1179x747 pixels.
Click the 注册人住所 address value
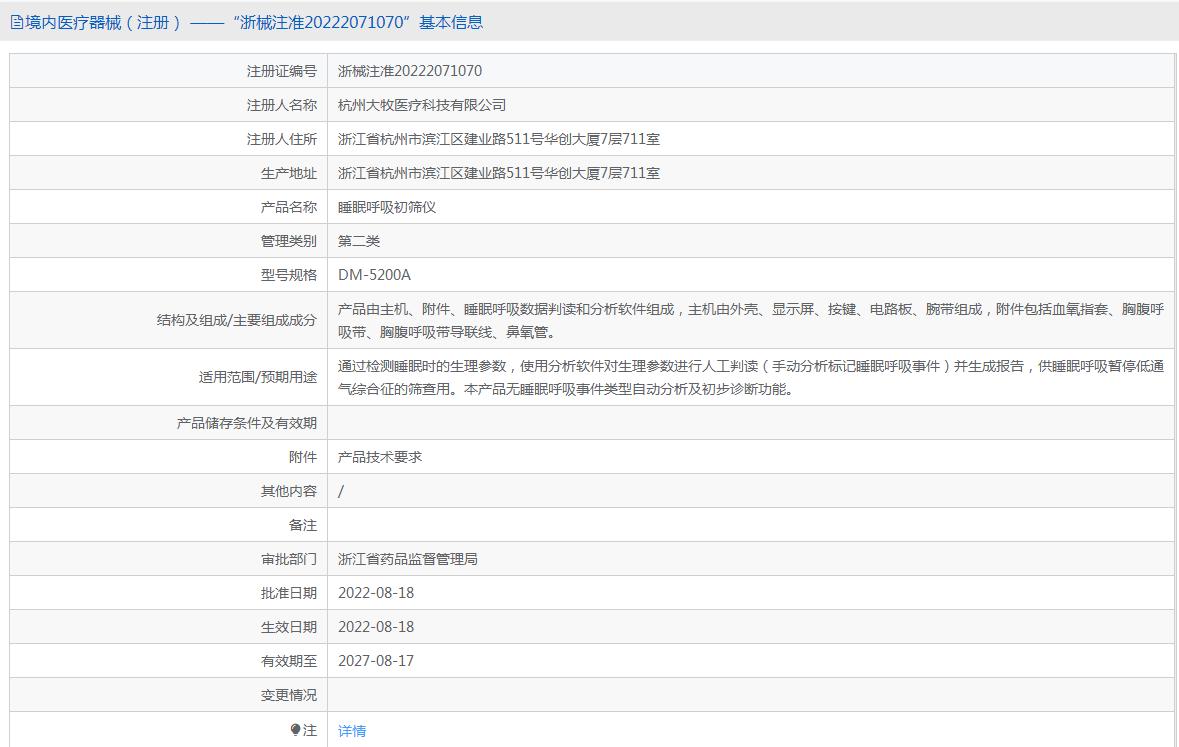pyautogui.click(x=499, y=139)
